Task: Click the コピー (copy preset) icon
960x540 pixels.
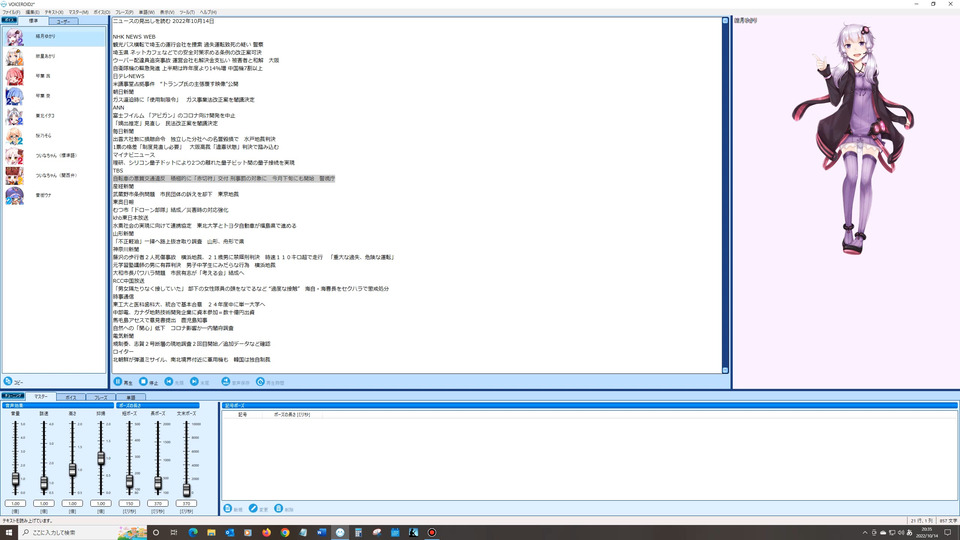Action: [x=8, y=381]
